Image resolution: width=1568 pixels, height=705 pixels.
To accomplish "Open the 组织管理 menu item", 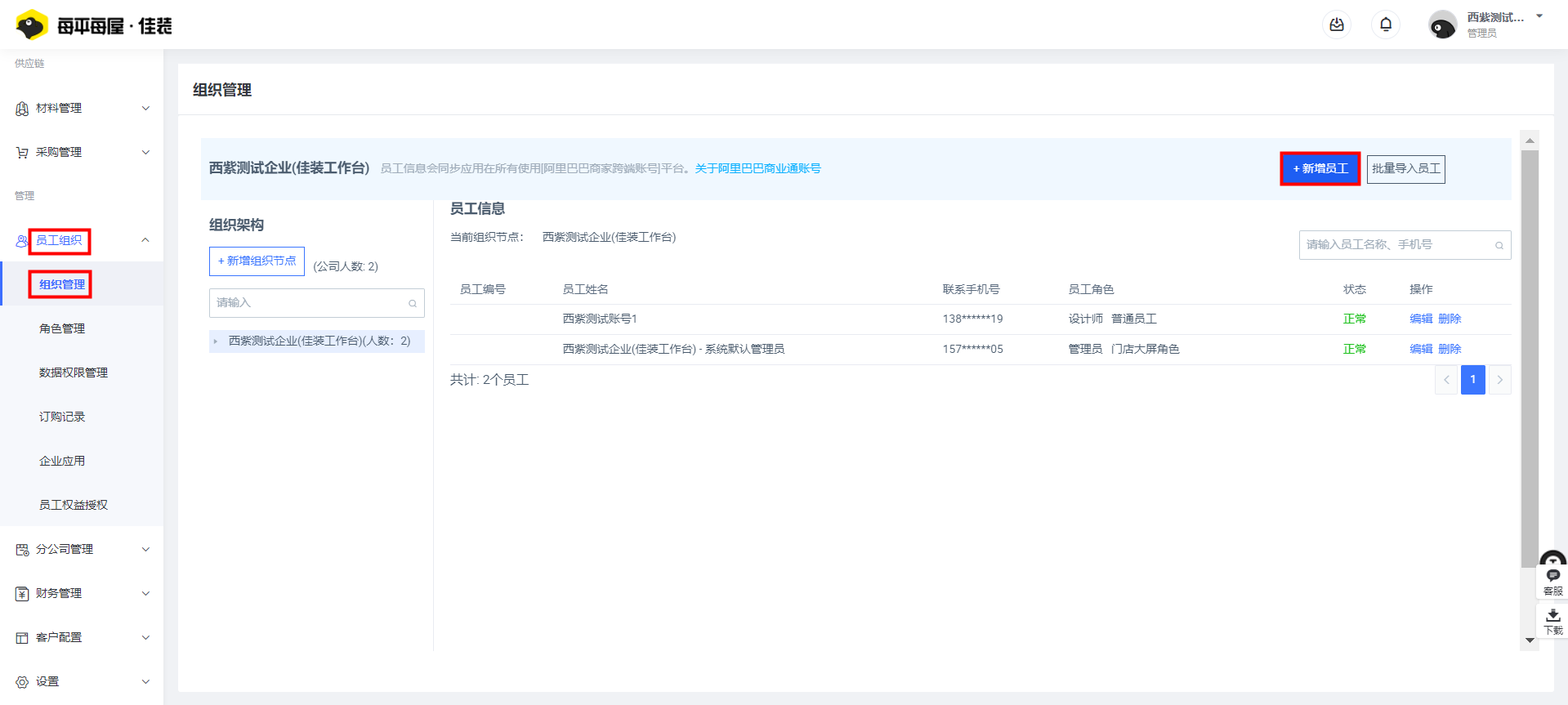I will (62, 284).
